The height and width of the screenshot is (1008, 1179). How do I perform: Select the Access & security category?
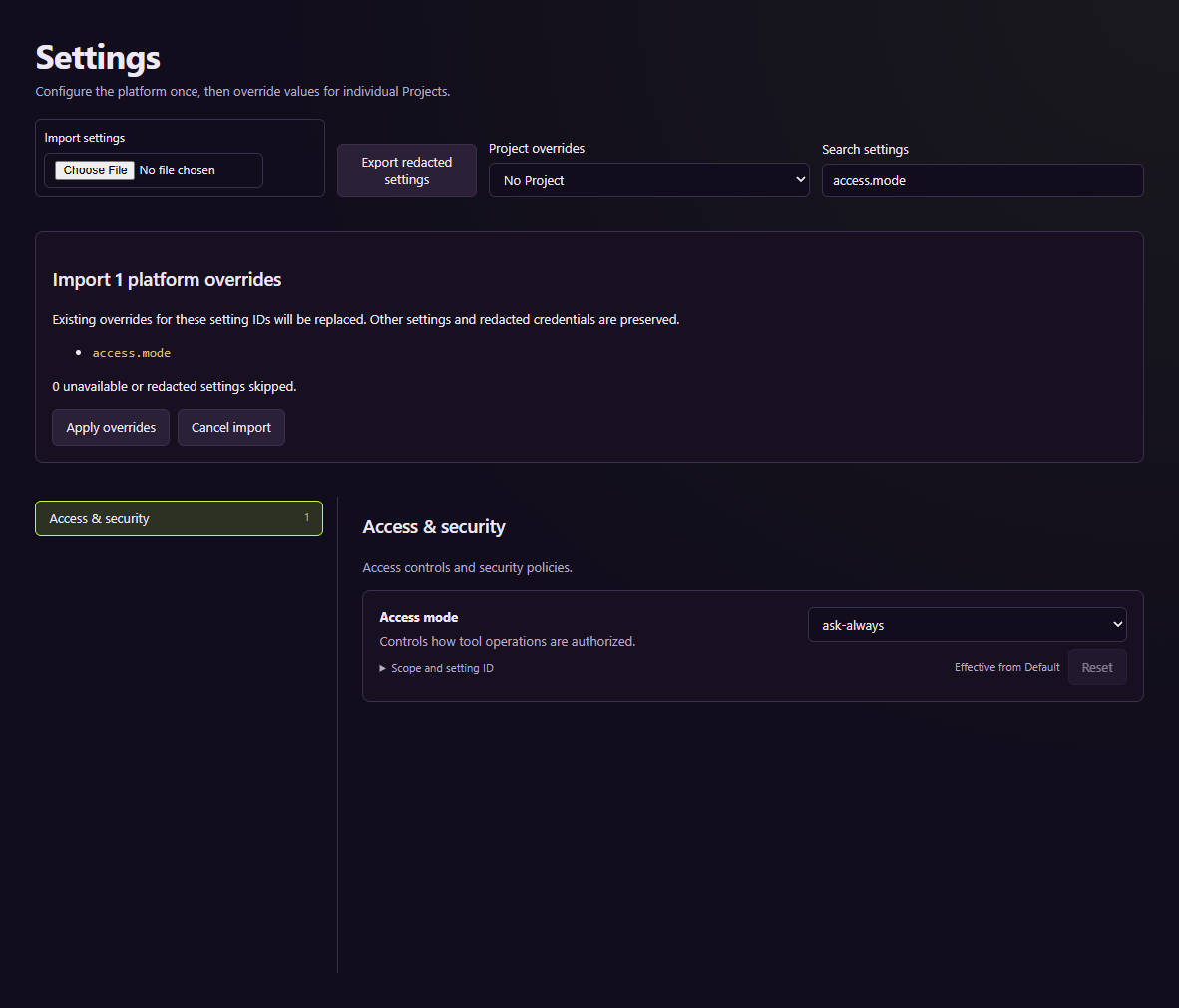pyautogui.click(x=179, y=518)
